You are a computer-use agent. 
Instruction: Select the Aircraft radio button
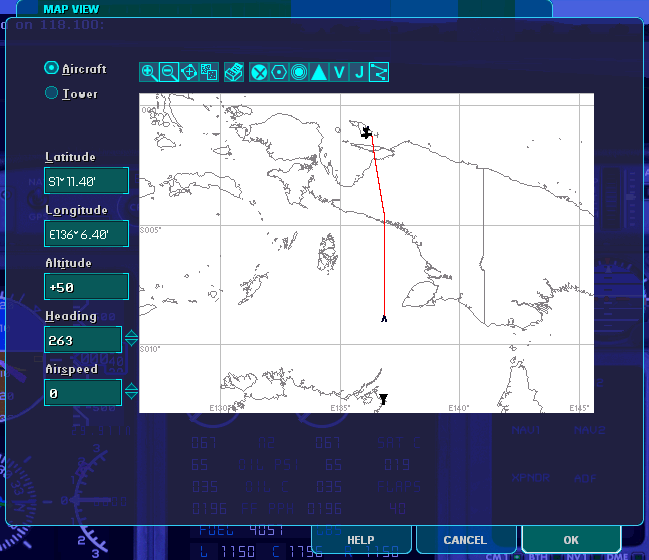(x=51, y=68)
